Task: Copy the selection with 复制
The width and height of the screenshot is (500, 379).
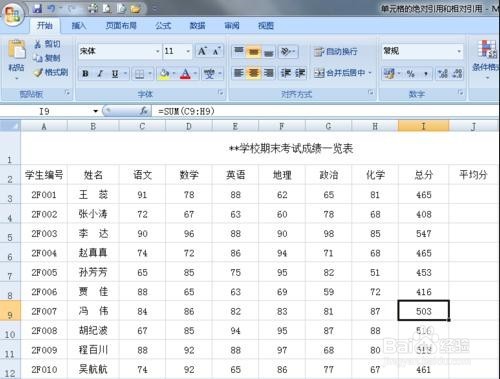Action: [47, 58]
